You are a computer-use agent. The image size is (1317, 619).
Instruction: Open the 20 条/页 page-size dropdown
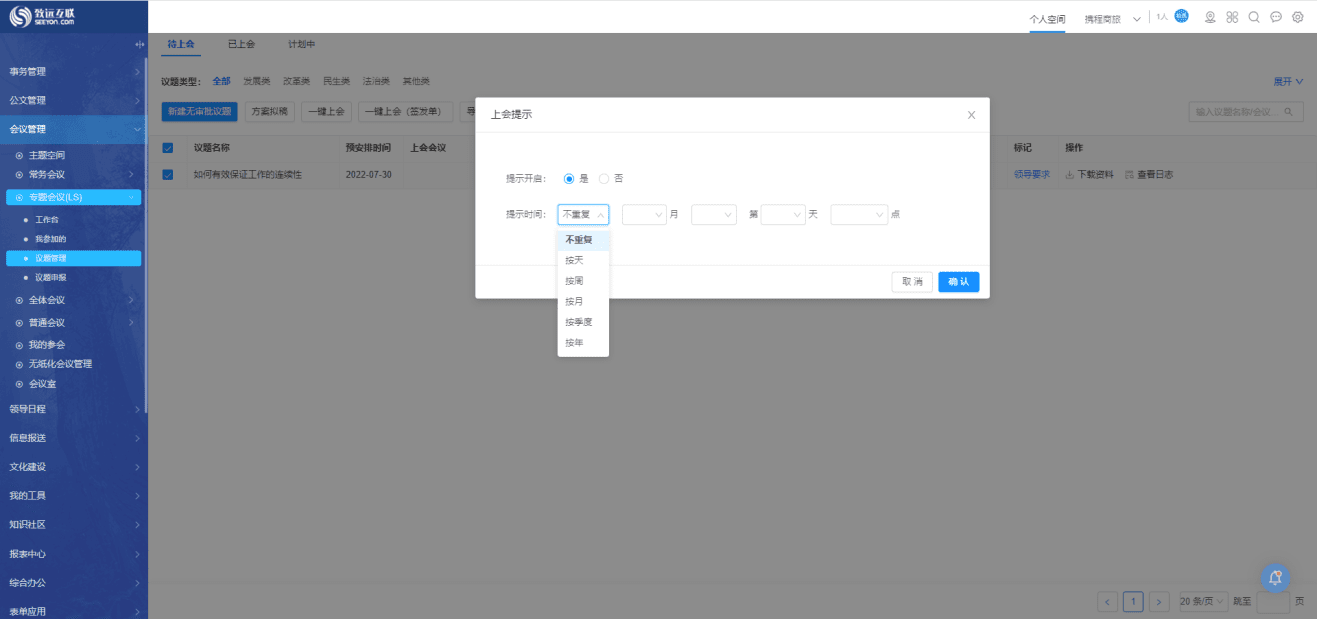pos(1202,601)
